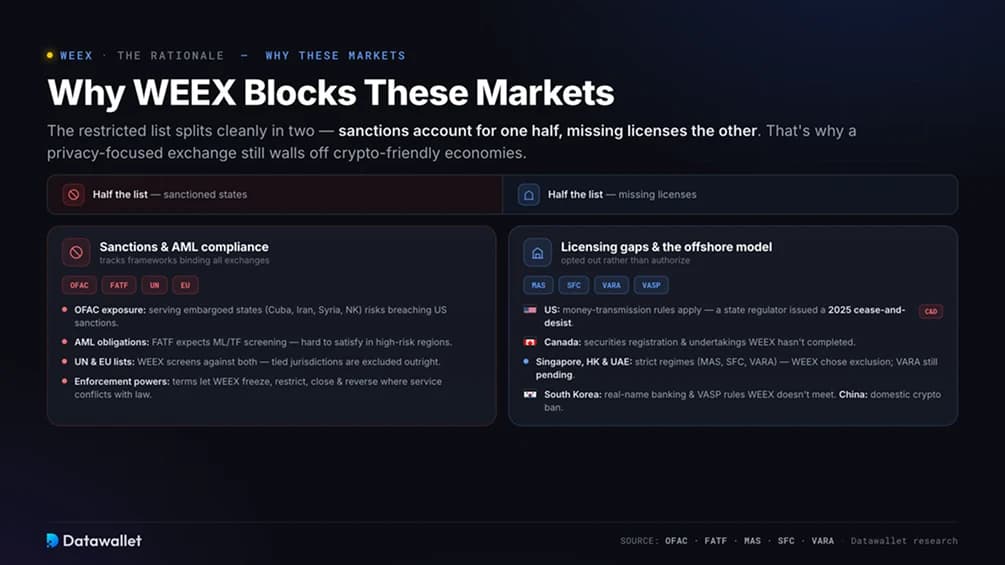1005x565 pixels.
Task: Click the 'Datawallet' wordmark in footer
Action: (102, 541)
